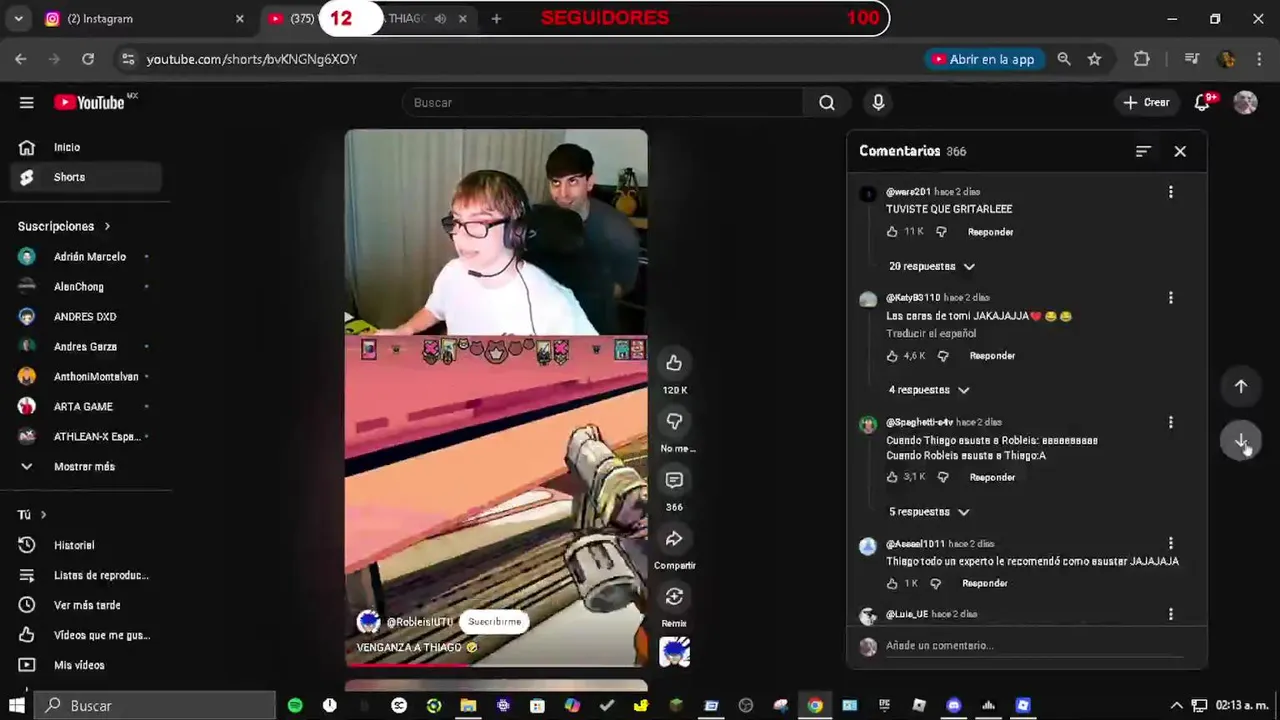Expand 4 respuestas replies
The height and width of the screenshot is (720, 1280).
pyautogui.click(x=929, y=390)
